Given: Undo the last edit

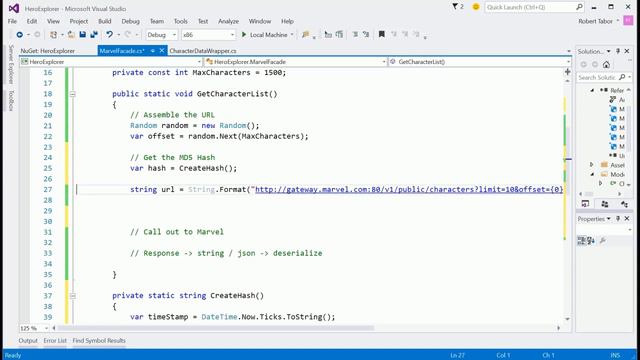Looking at the screenshot, I should [109, 35].
